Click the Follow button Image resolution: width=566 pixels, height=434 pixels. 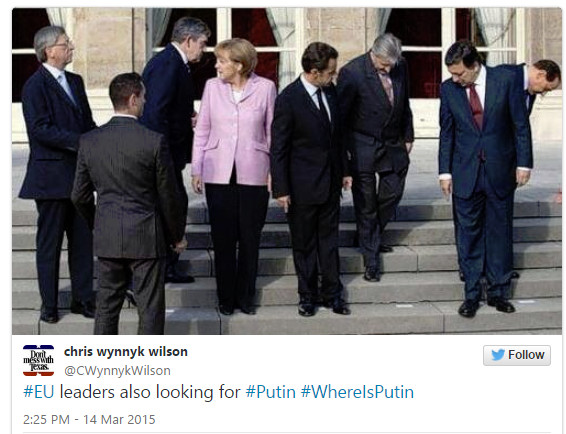(517, 355)
